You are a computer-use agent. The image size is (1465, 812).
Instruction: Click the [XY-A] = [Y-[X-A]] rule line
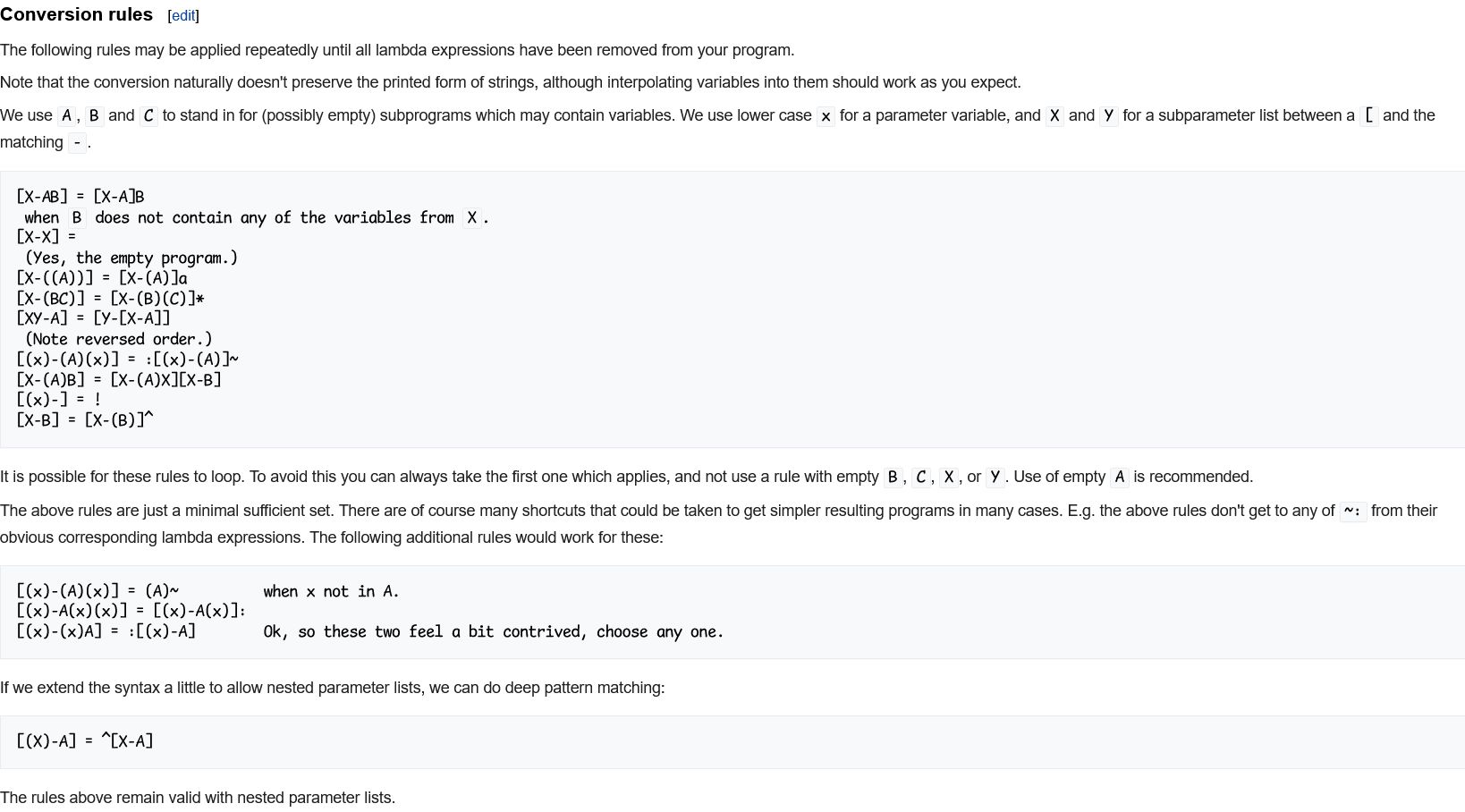coord(93,318)
